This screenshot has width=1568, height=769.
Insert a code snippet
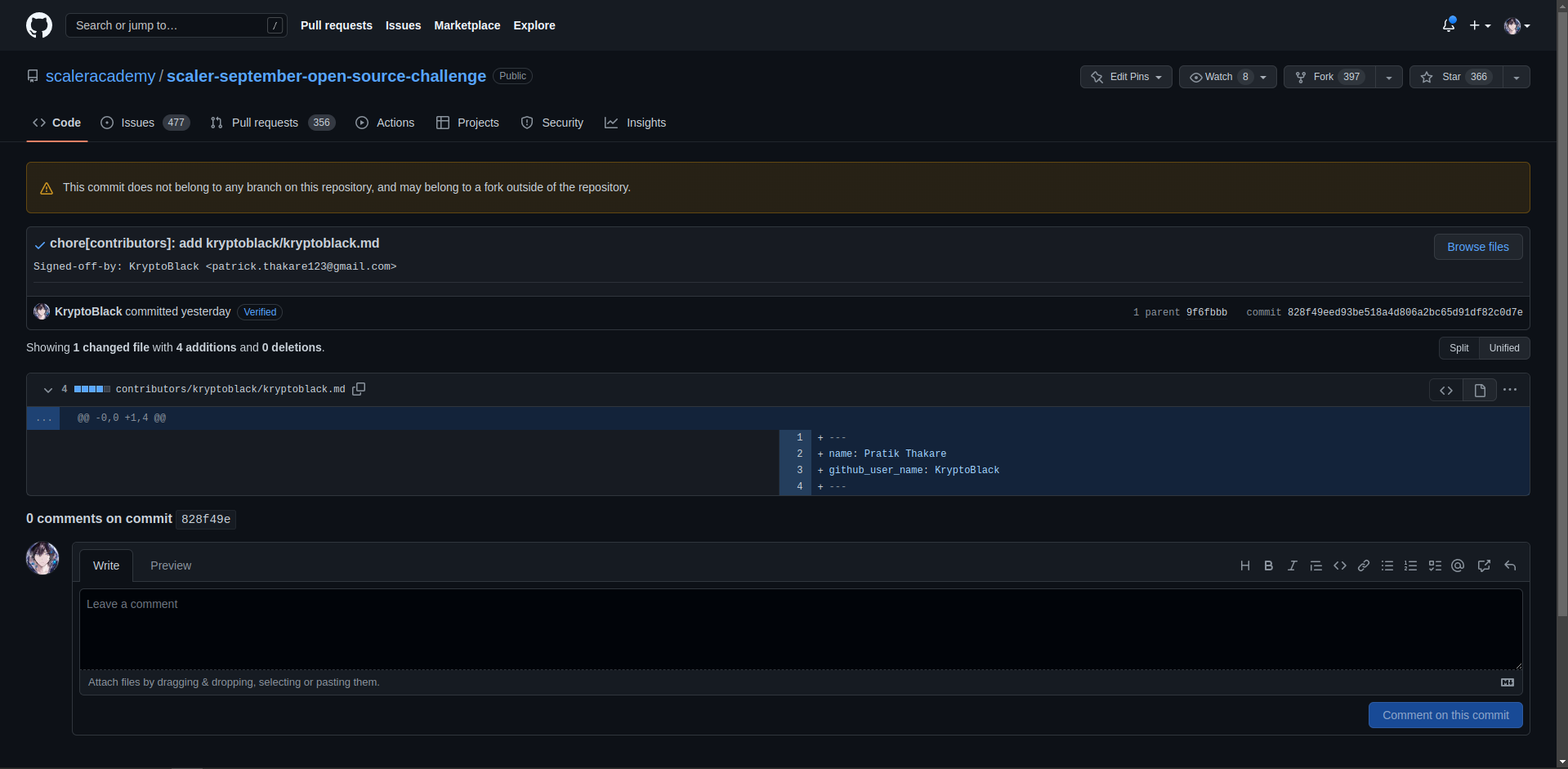[x=1339, y=566]
